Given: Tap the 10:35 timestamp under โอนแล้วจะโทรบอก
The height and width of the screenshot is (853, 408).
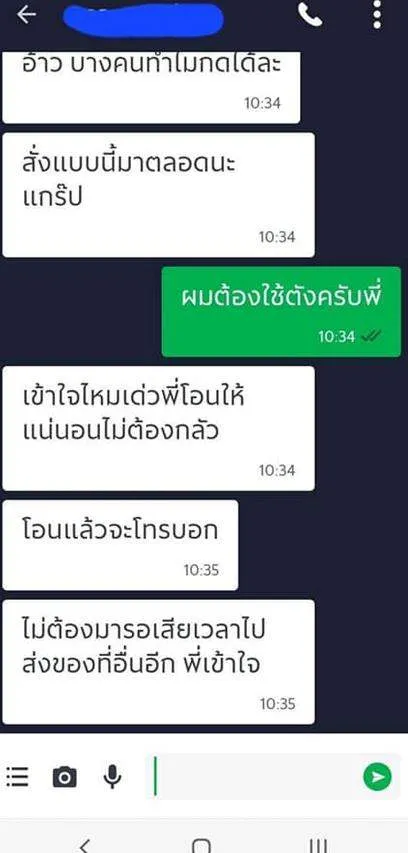Looking at the screenshot, I should click(x=201, y=570).
